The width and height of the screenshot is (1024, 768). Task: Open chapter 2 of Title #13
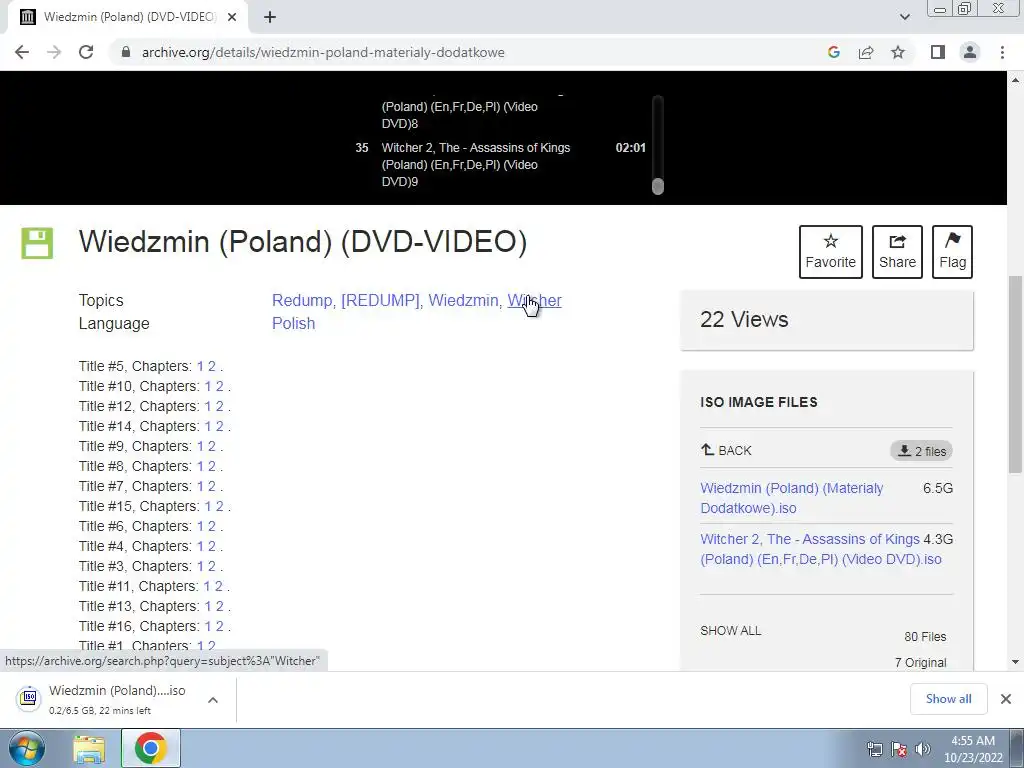(219, 606)
